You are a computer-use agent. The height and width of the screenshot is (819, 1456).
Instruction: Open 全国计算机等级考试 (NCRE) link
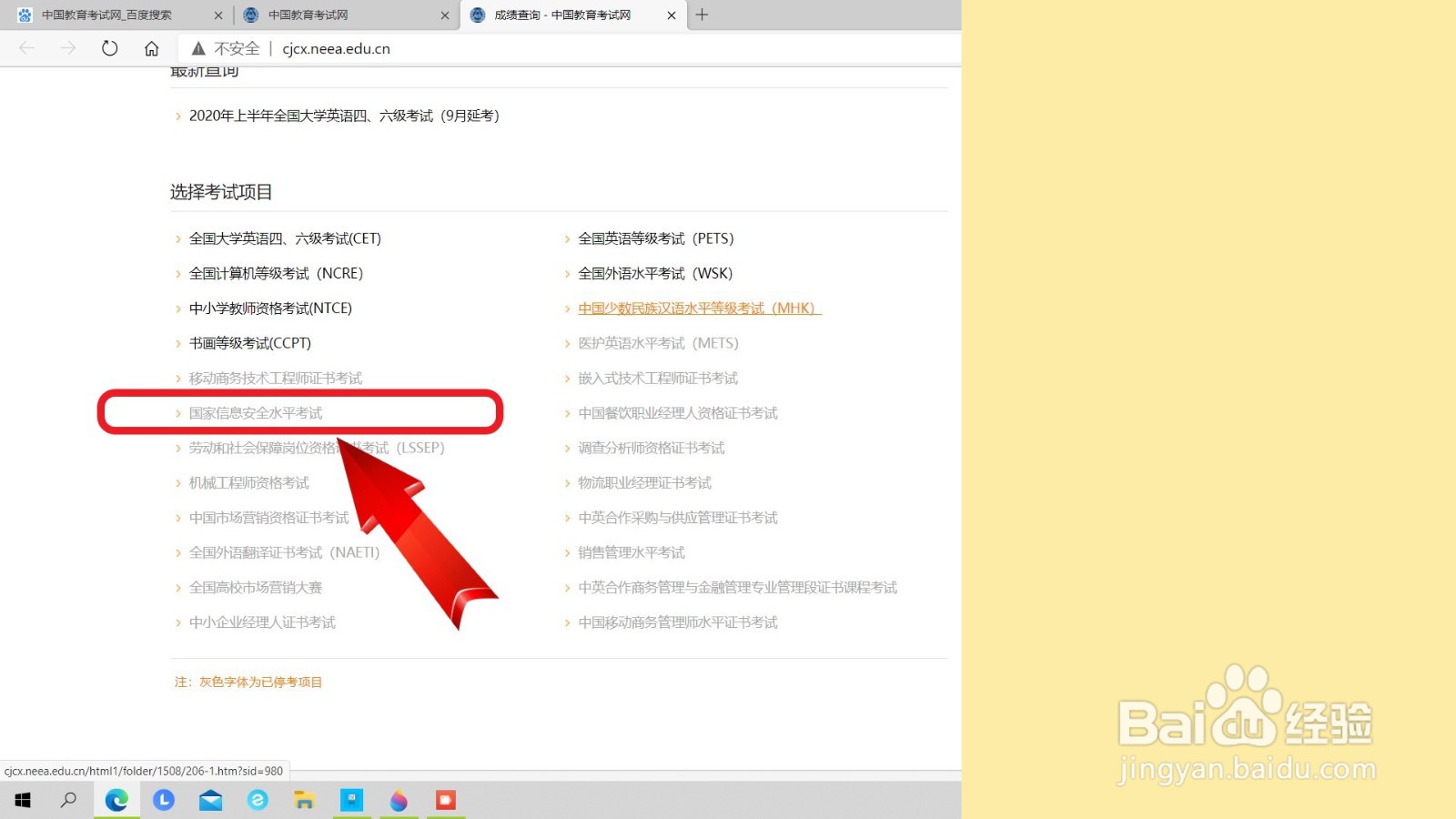(276, 273)
